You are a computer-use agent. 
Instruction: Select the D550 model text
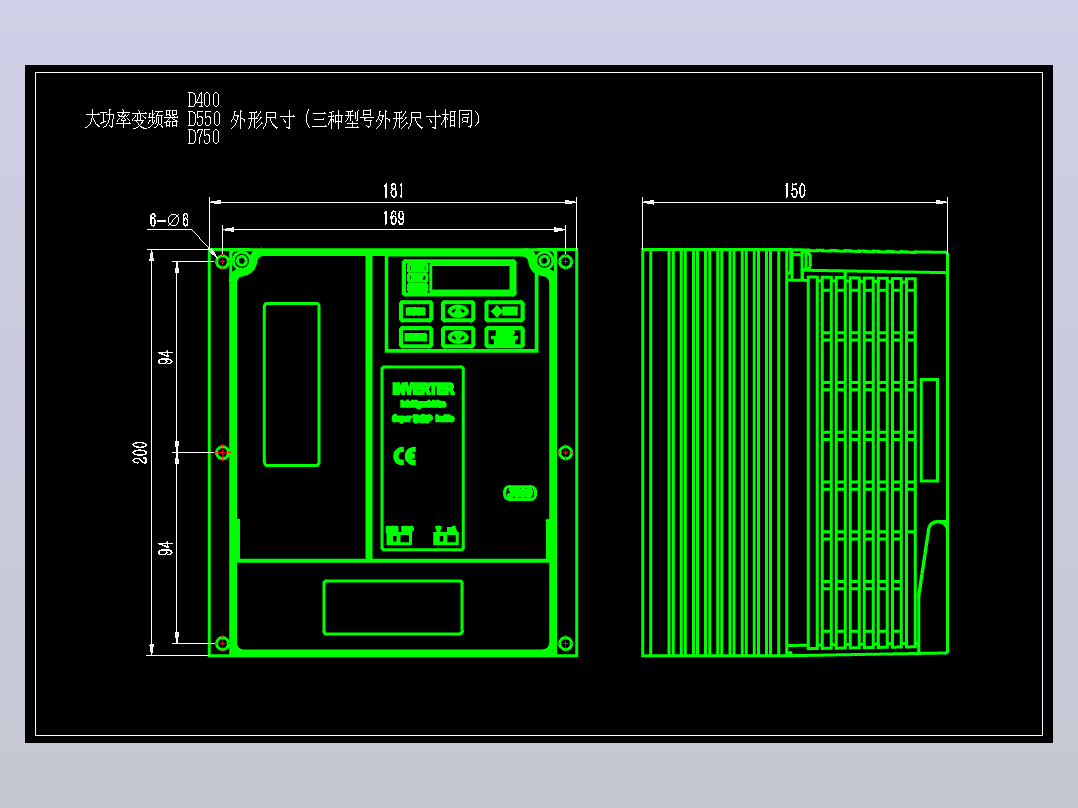click(x=204, y=119)
